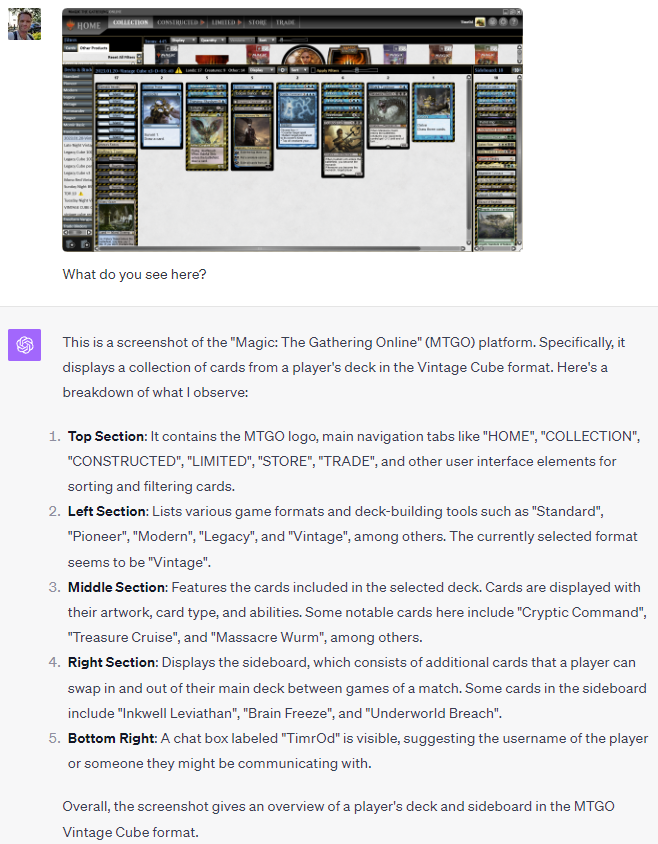The height and width of the screenshot is (844, 658).
Task: Click the add new deck icon at bottom-left
Action: [x=70, y=244]
